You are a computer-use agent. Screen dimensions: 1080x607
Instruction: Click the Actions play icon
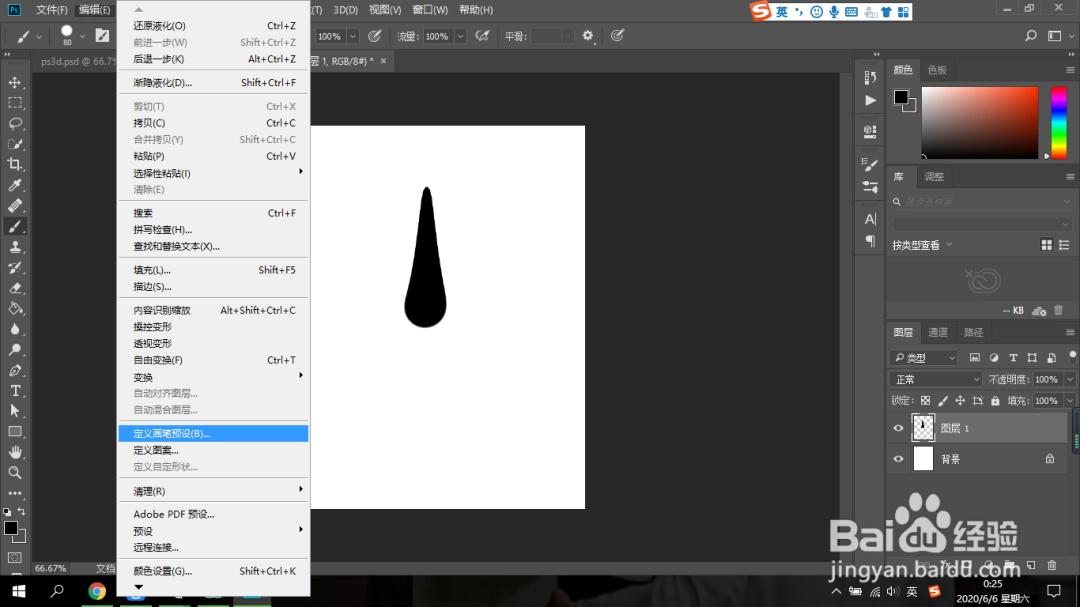point(870,101)
